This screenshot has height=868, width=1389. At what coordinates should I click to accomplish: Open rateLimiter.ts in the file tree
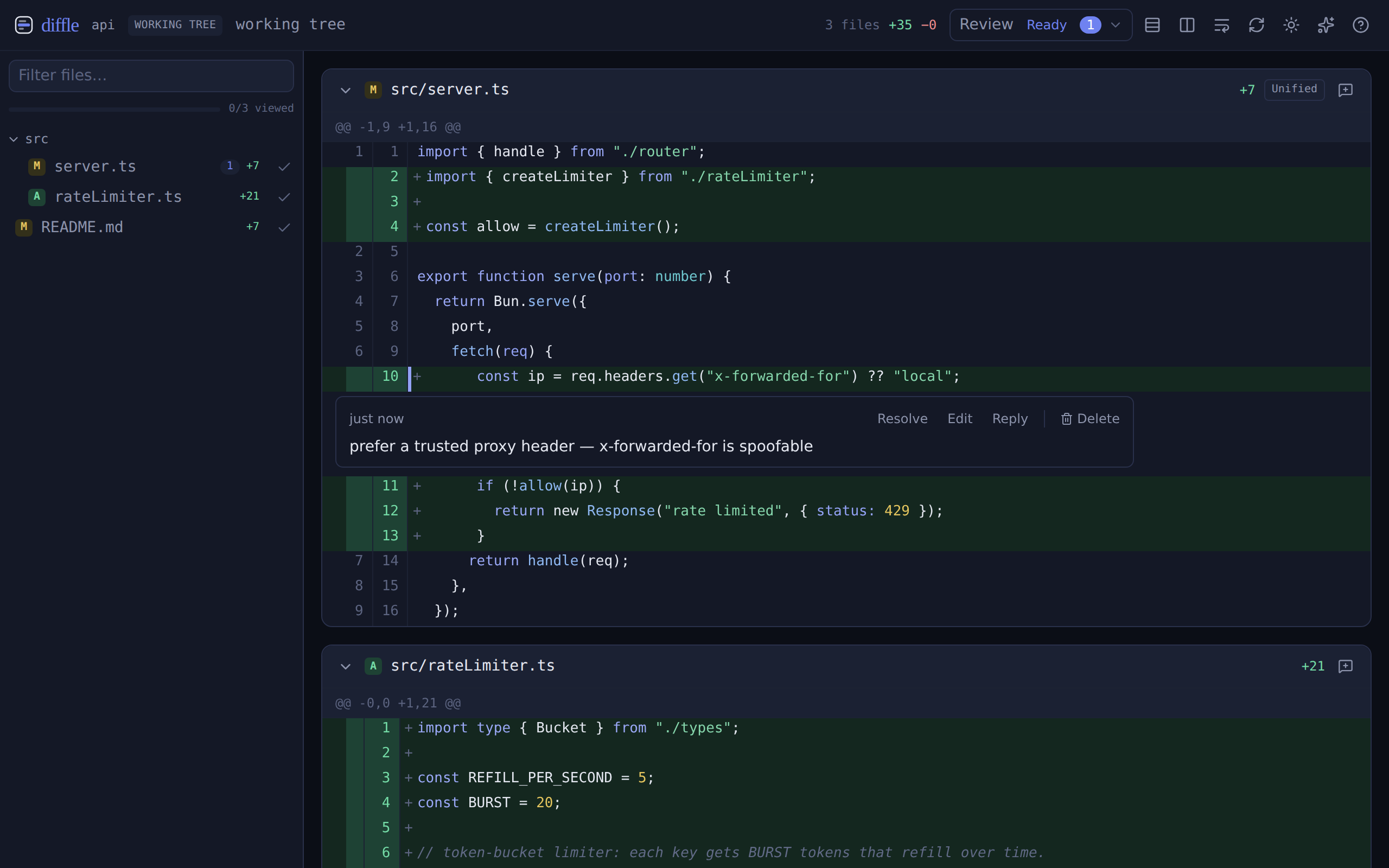[118, 196]
